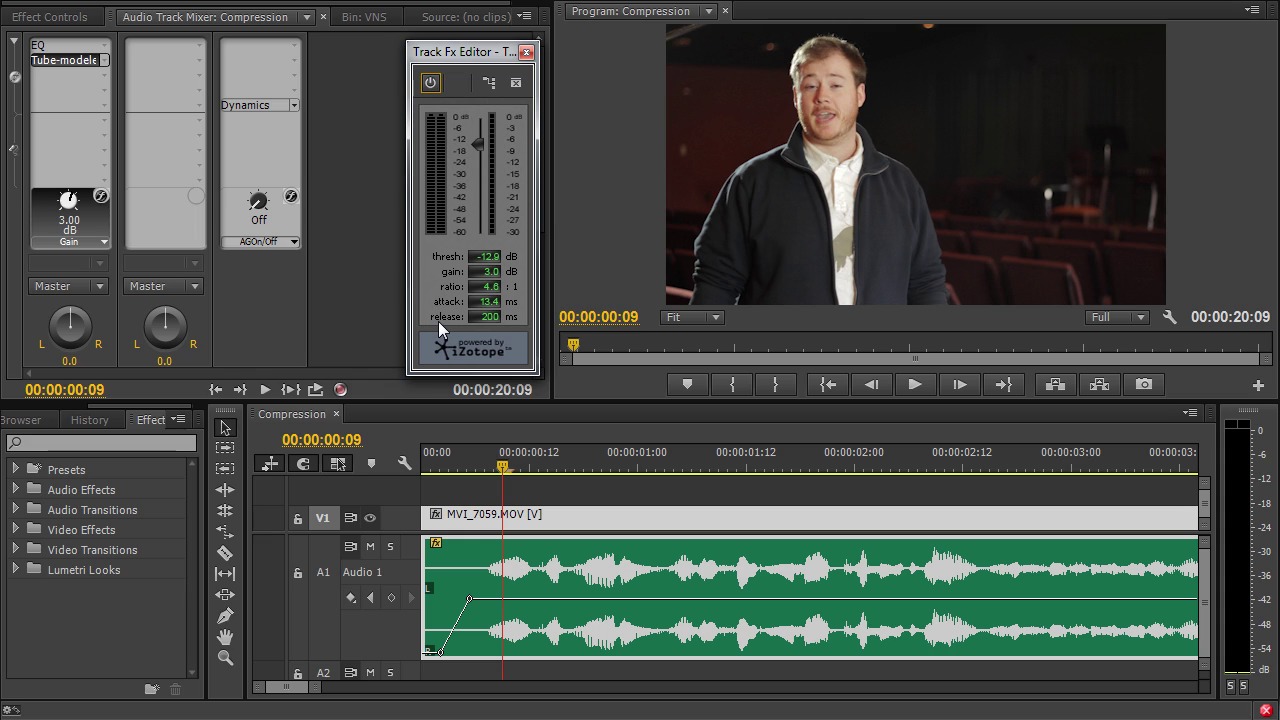Click the Add Marker button in Program Monitor

pos(687,384)
